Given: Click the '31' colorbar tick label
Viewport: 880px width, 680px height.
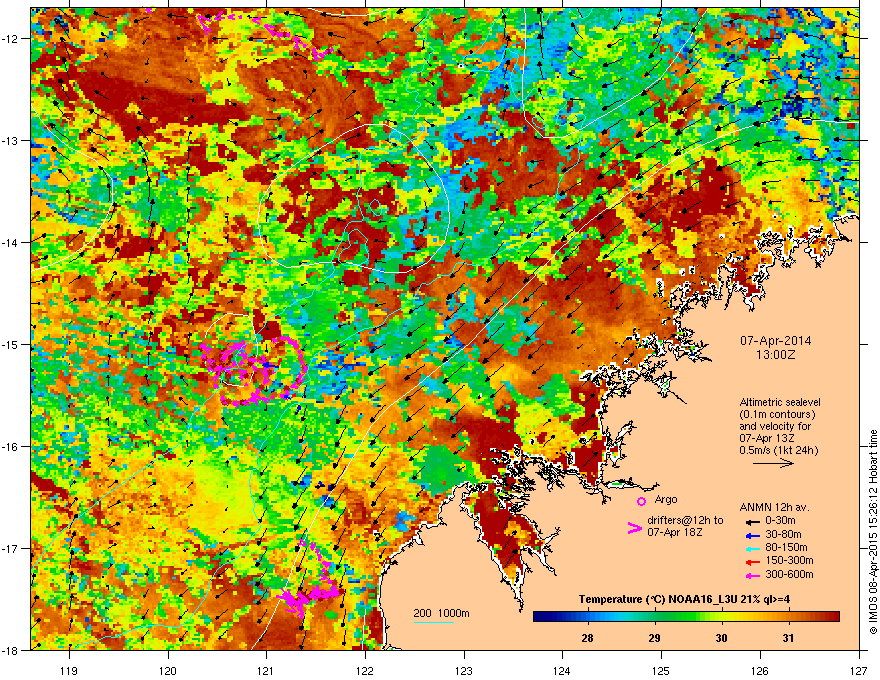Looking at the screenshot, I should tap(789, 638).
